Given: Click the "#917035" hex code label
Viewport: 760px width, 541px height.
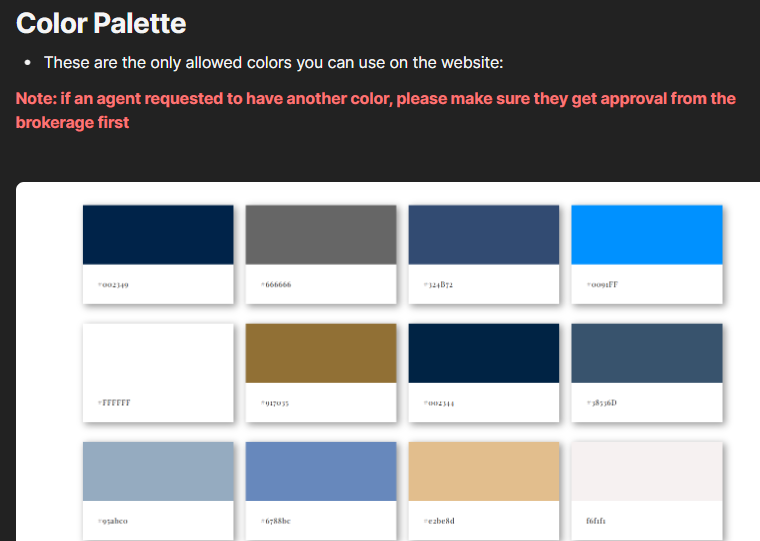Looking at the screenshot, I should (x=275, y=402).
